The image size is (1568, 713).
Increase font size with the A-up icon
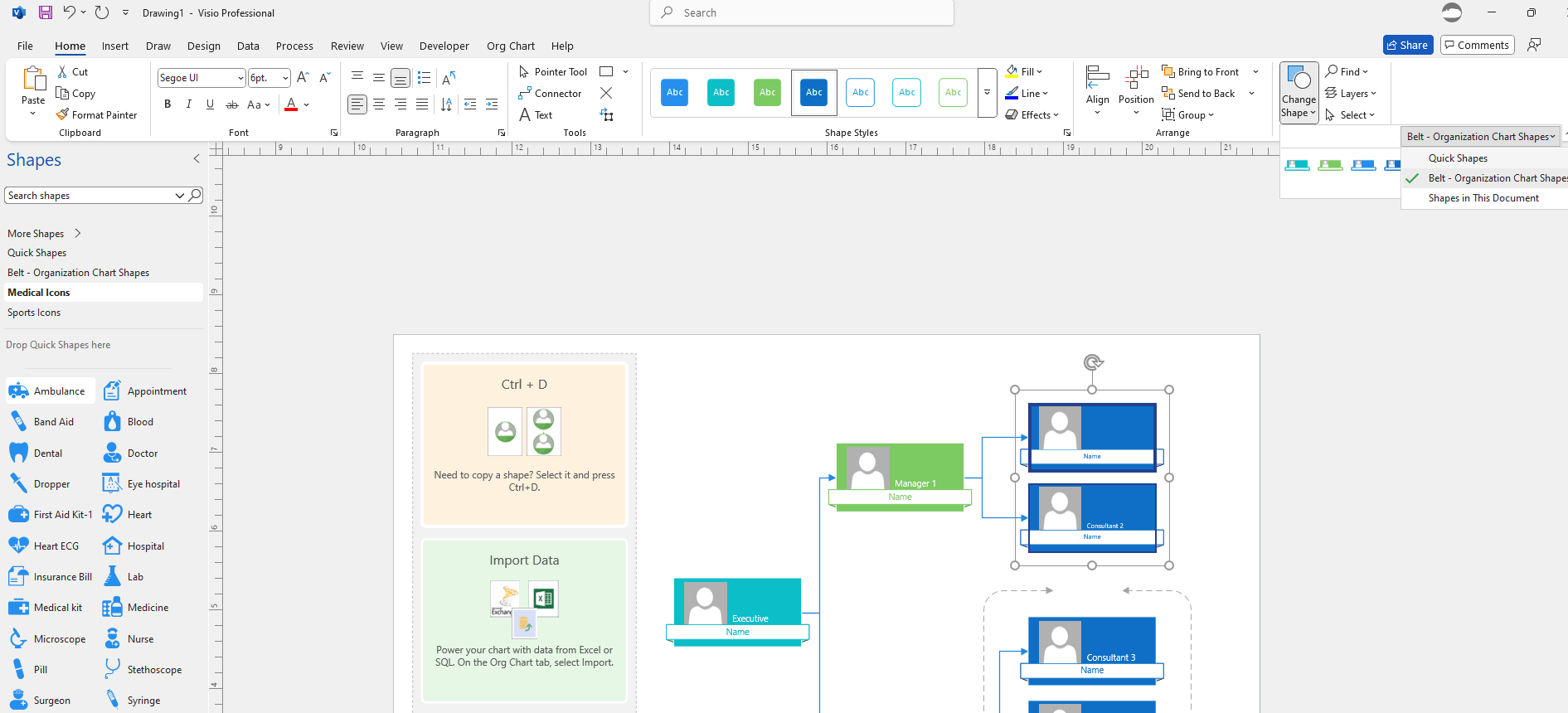point(303,78)
